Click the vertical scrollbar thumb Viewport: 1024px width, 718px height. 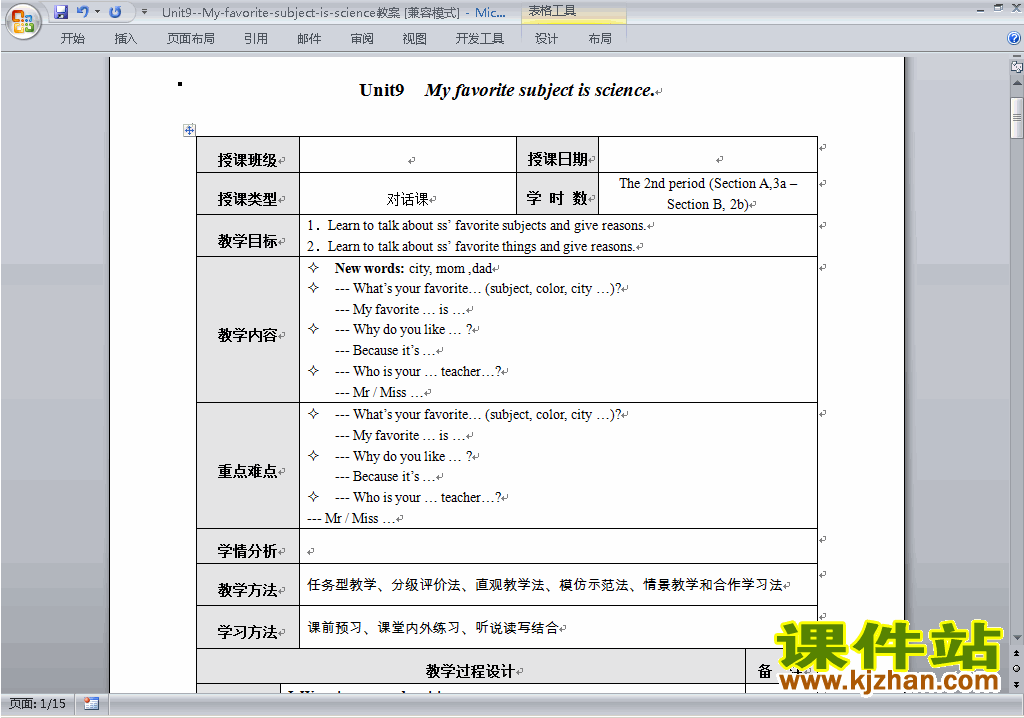[x=1017, y=118]
